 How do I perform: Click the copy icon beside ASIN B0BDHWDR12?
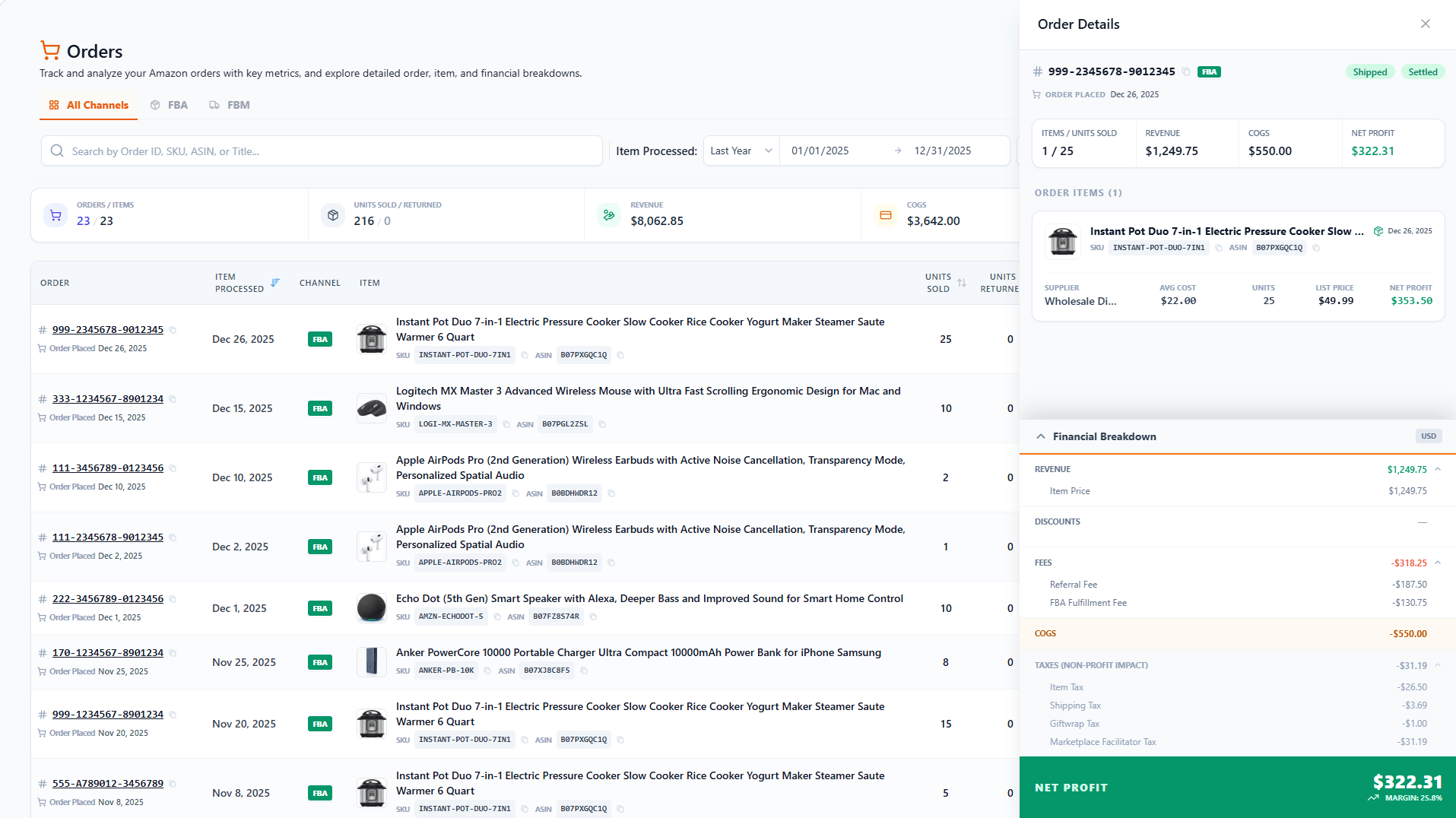click(611, 493)
